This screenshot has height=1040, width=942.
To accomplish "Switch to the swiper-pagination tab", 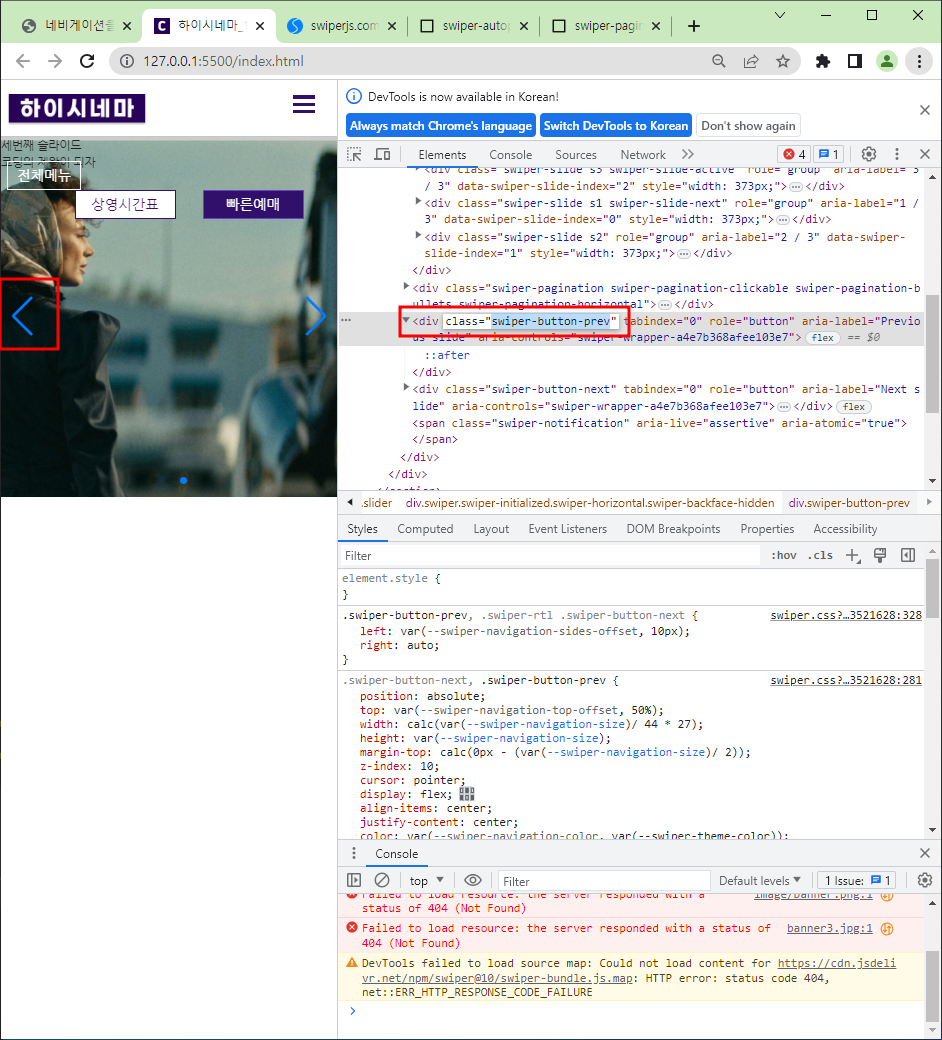I will 607,26.
